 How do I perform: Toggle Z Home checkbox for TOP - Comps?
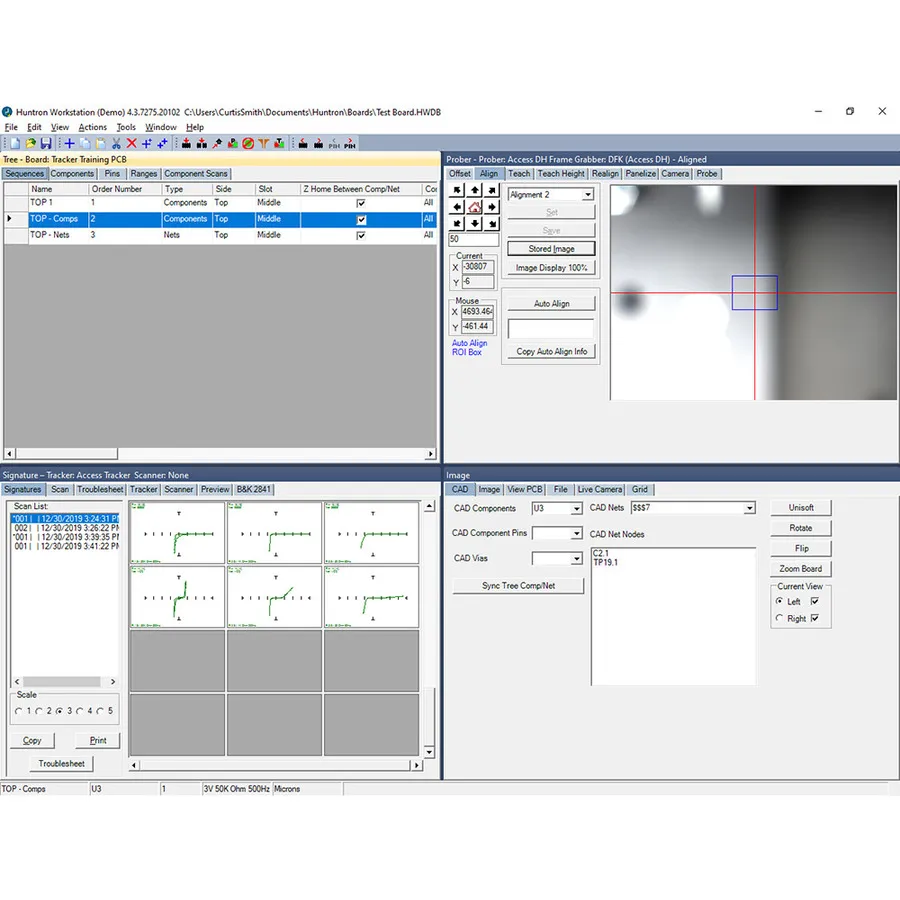point(361,220)
